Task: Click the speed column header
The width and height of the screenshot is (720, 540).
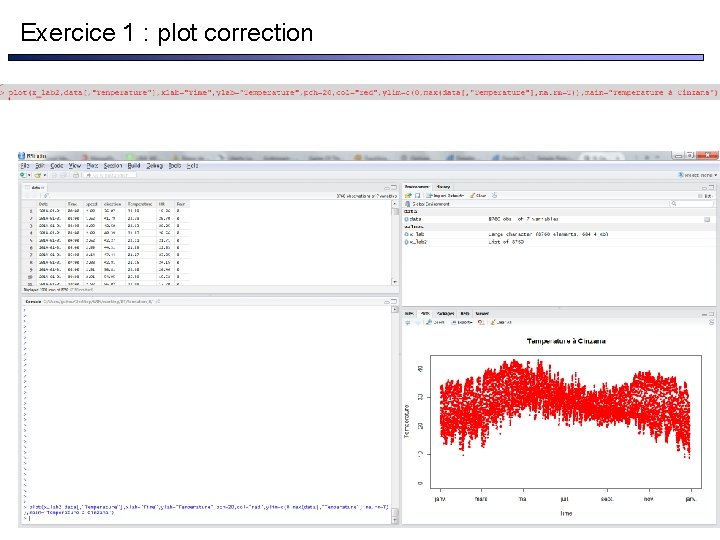Action: pos(91,204)
